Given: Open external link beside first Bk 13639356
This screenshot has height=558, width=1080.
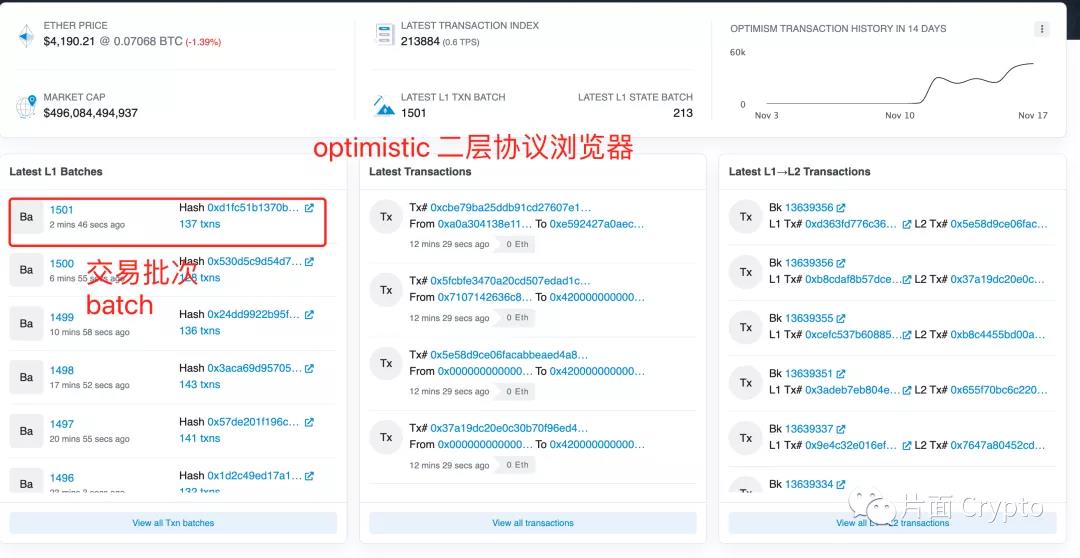Looking at the screenshot, I should click(x=841, y=207).
